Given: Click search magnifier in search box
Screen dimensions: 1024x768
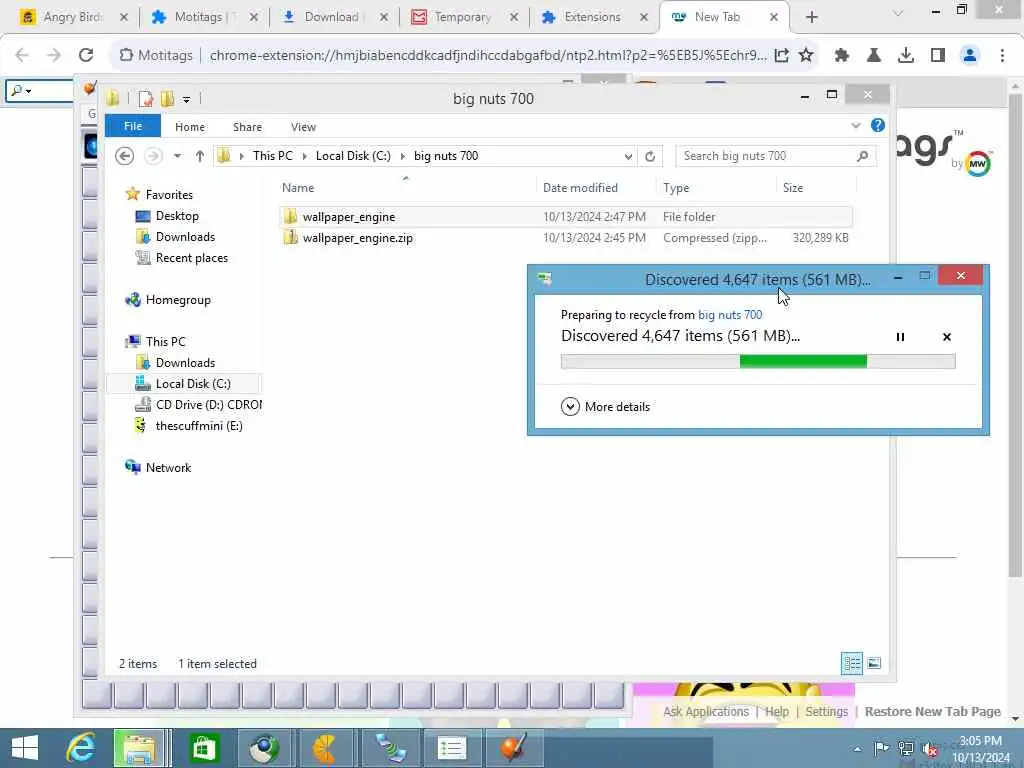Looking at the screenshot, I should [x=862, y=156].
